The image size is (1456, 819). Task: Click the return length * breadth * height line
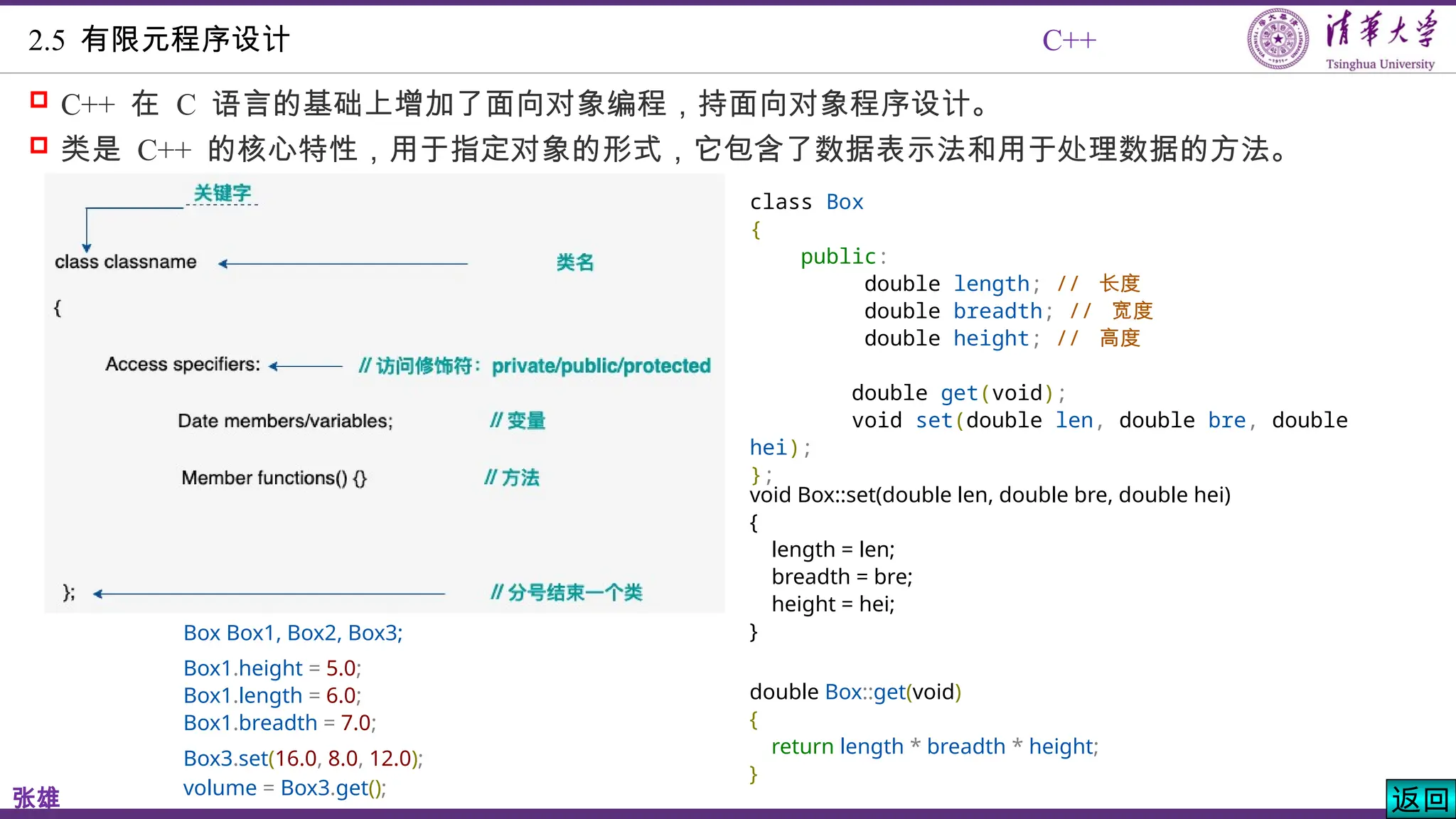coord(934,746)
